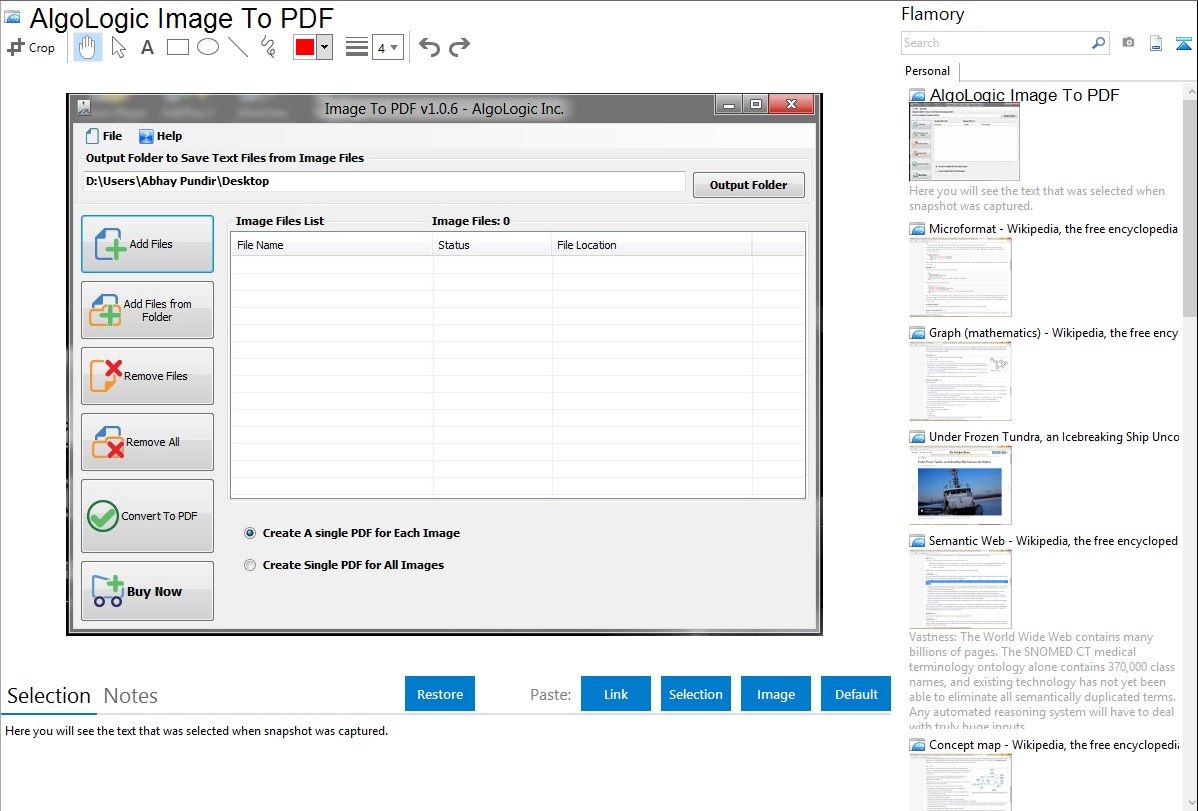
Task: Click Concept map - Wikipedia snapshot title
Action: (x=1054, y=745)
